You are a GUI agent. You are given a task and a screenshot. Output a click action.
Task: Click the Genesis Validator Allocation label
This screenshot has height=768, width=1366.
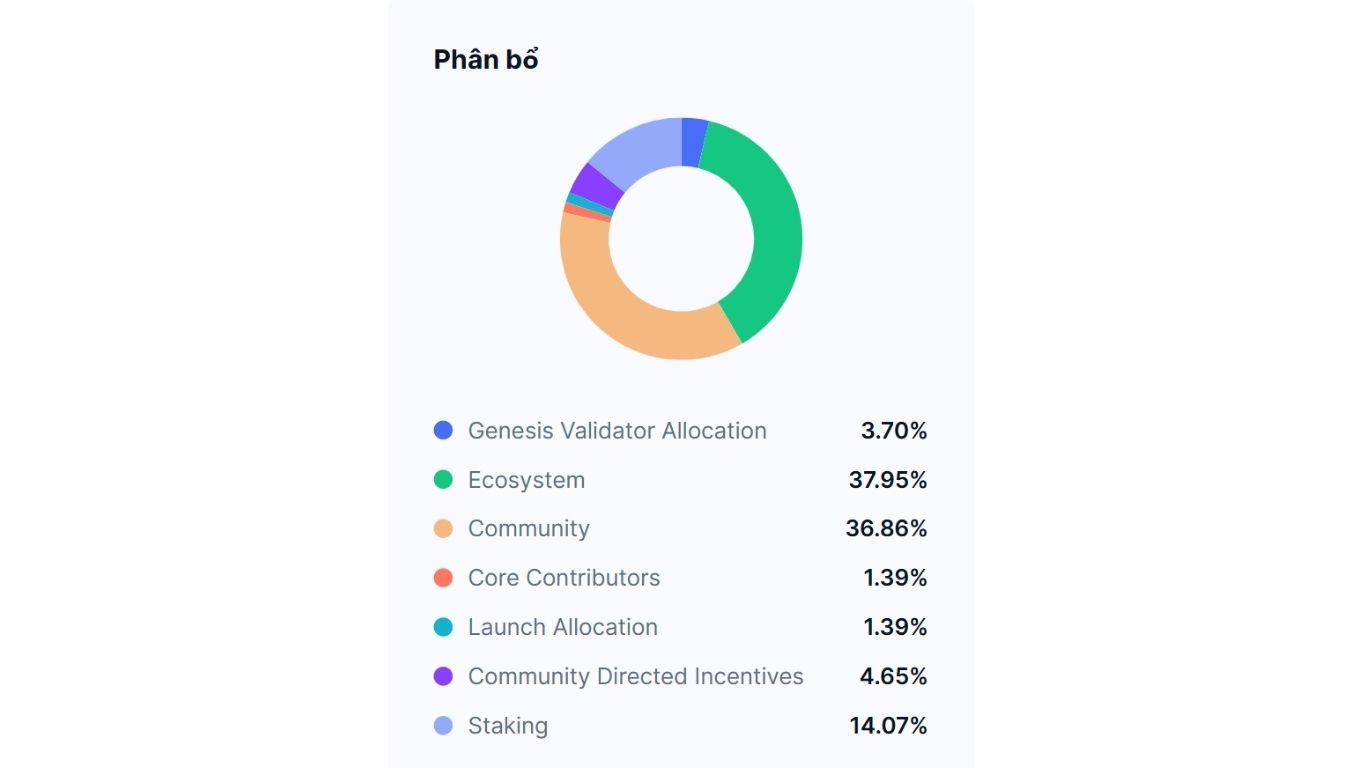tap(617, 431)
